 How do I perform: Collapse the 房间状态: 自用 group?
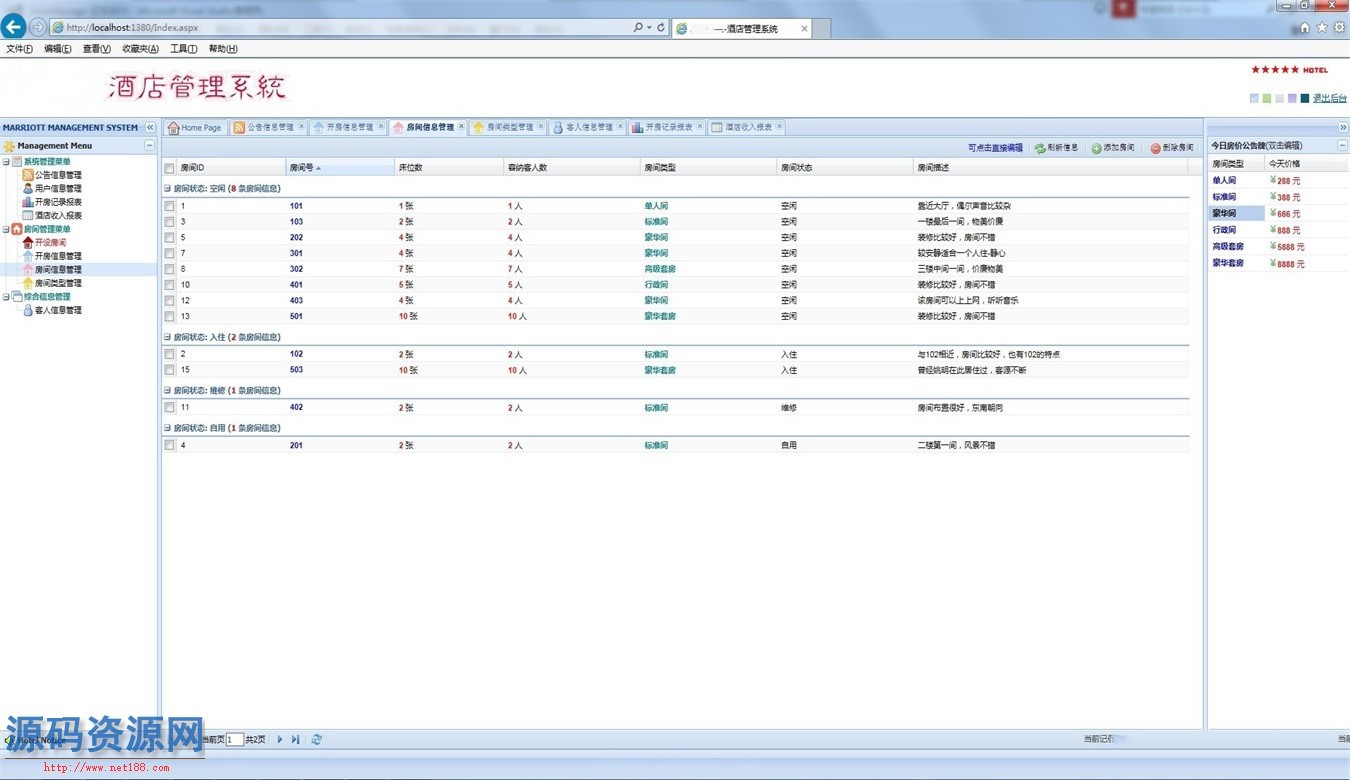[167, 428]
